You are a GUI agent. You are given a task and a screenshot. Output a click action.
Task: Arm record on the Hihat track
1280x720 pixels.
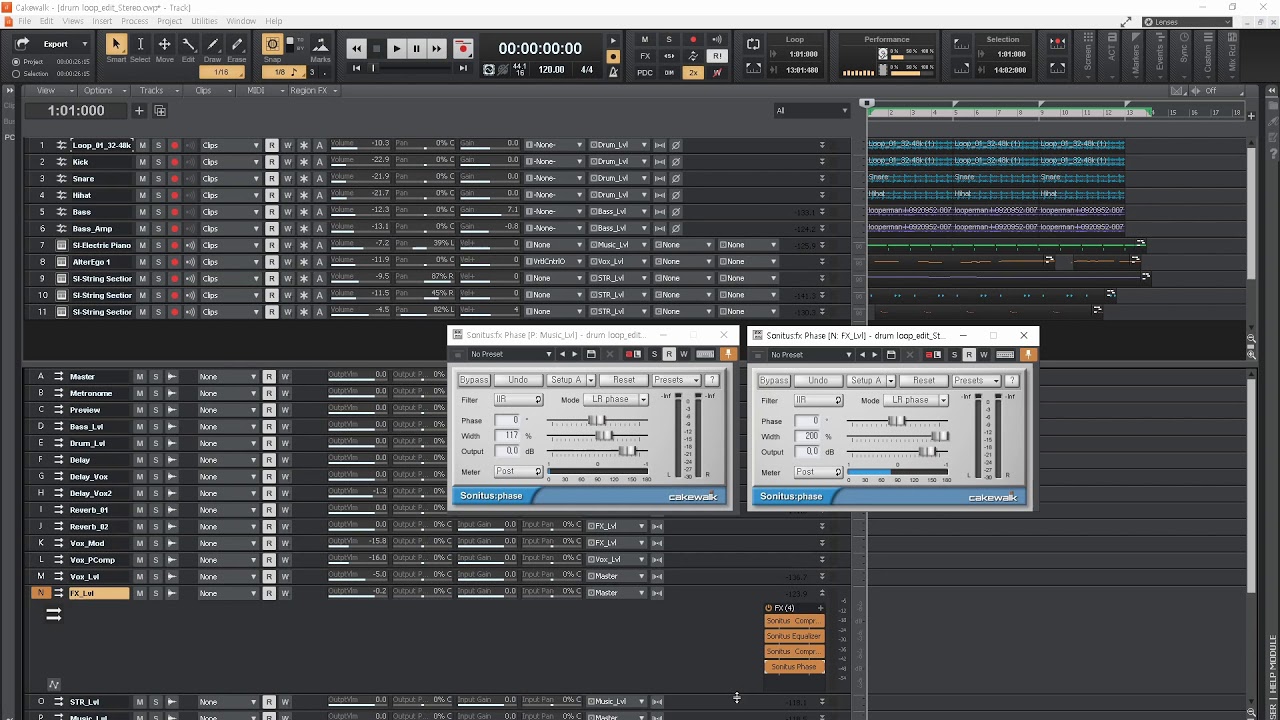pos(174,195)
